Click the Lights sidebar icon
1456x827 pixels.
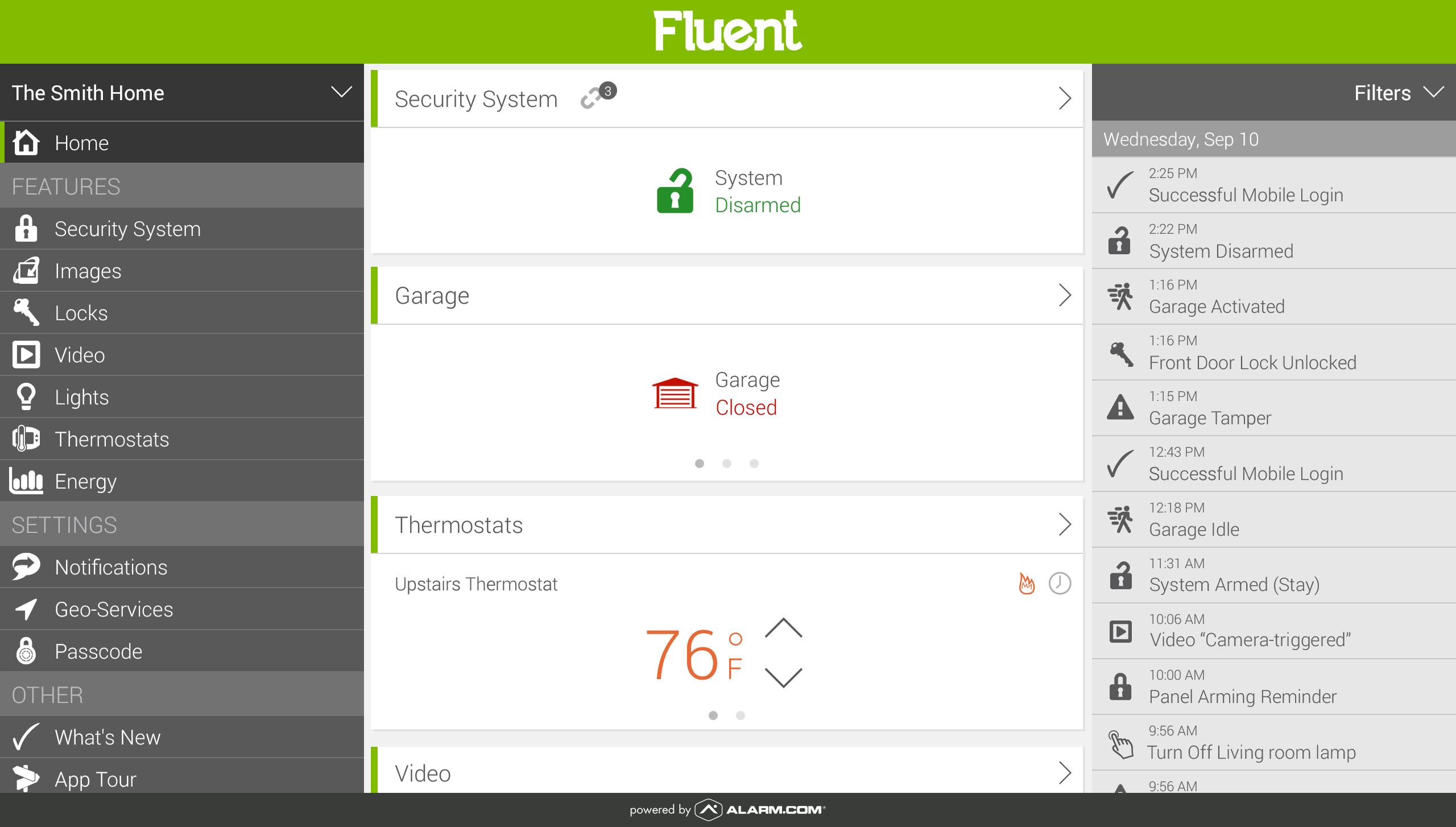pos(27,397)
